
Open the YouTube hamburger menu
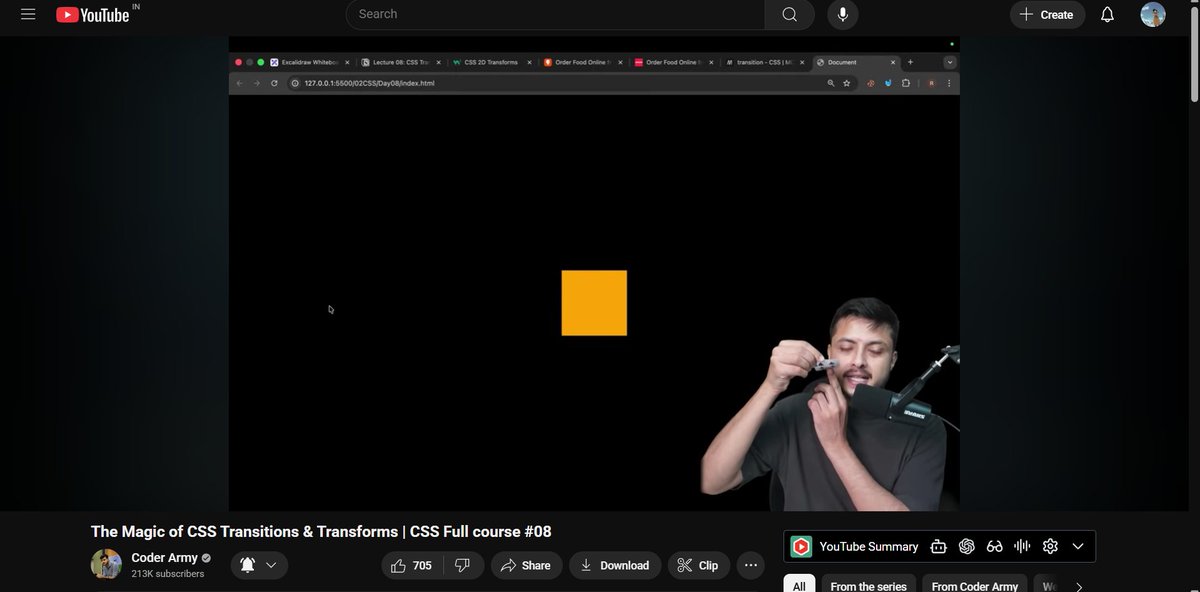[x=27, y=14]
